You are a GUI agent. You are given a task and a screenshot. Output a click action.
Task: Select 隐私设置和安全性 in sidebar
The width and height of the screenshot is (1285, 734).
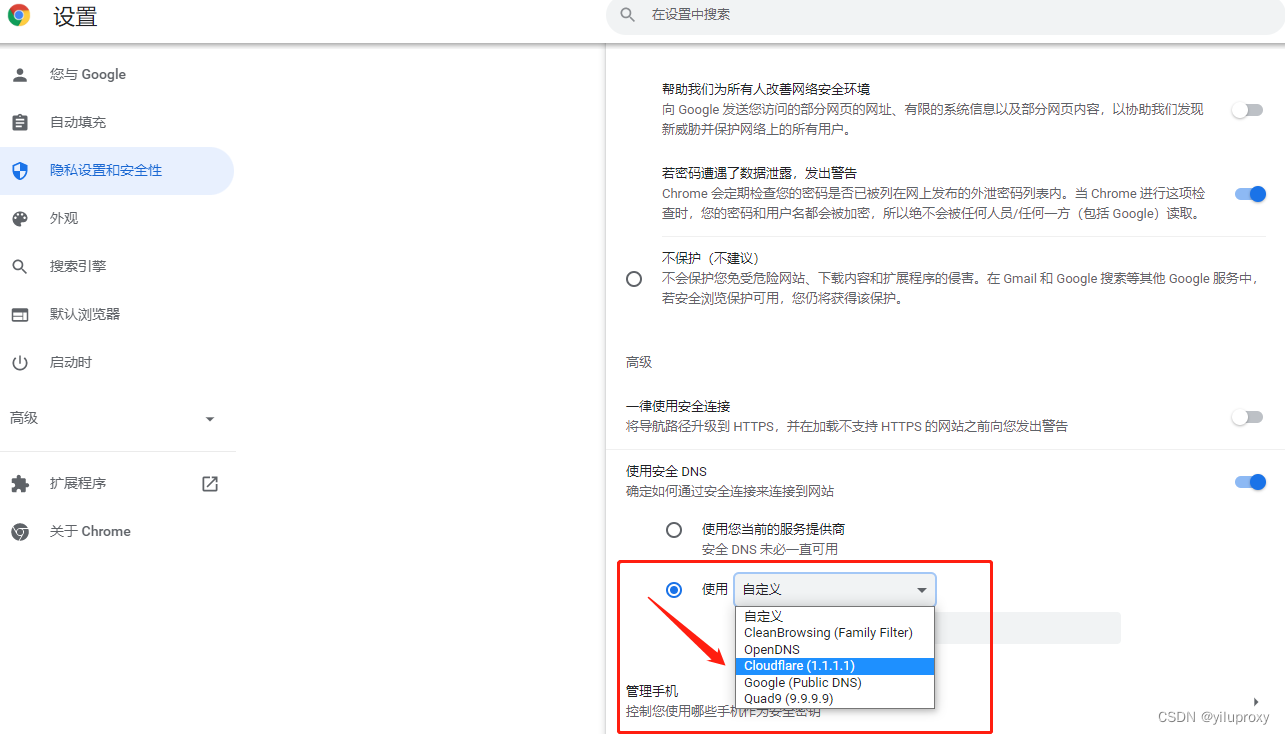click(117, 170)
